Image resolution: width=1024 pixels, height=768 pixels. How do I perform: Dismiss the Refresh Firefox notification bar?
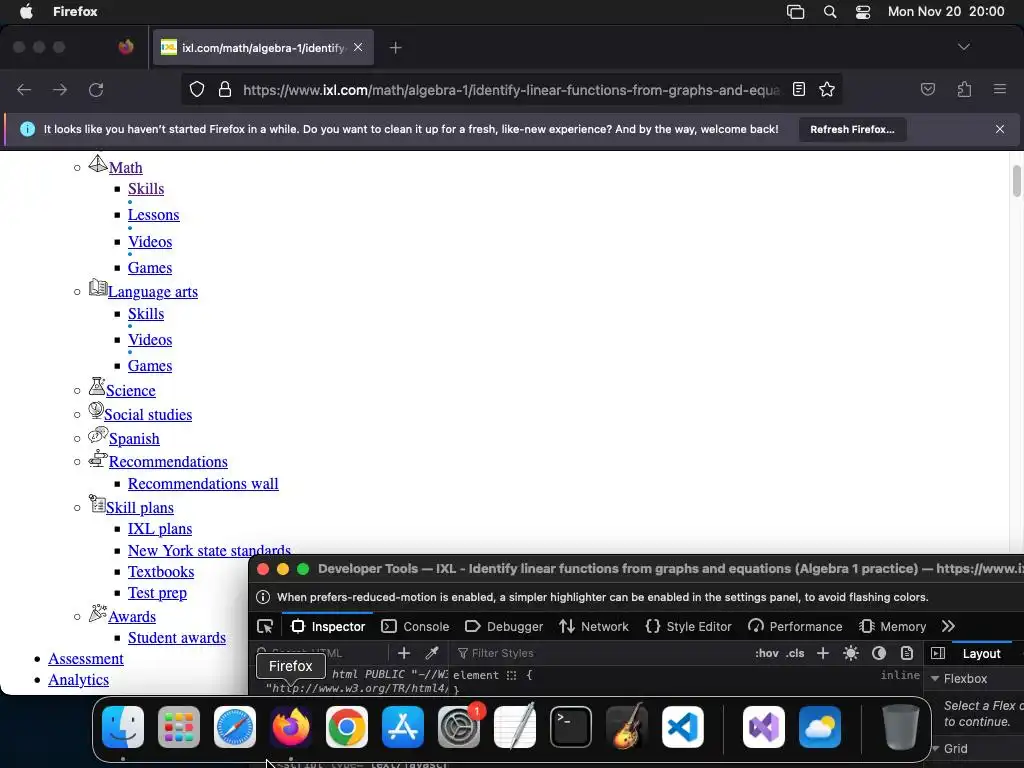[x=1000, y=129]
